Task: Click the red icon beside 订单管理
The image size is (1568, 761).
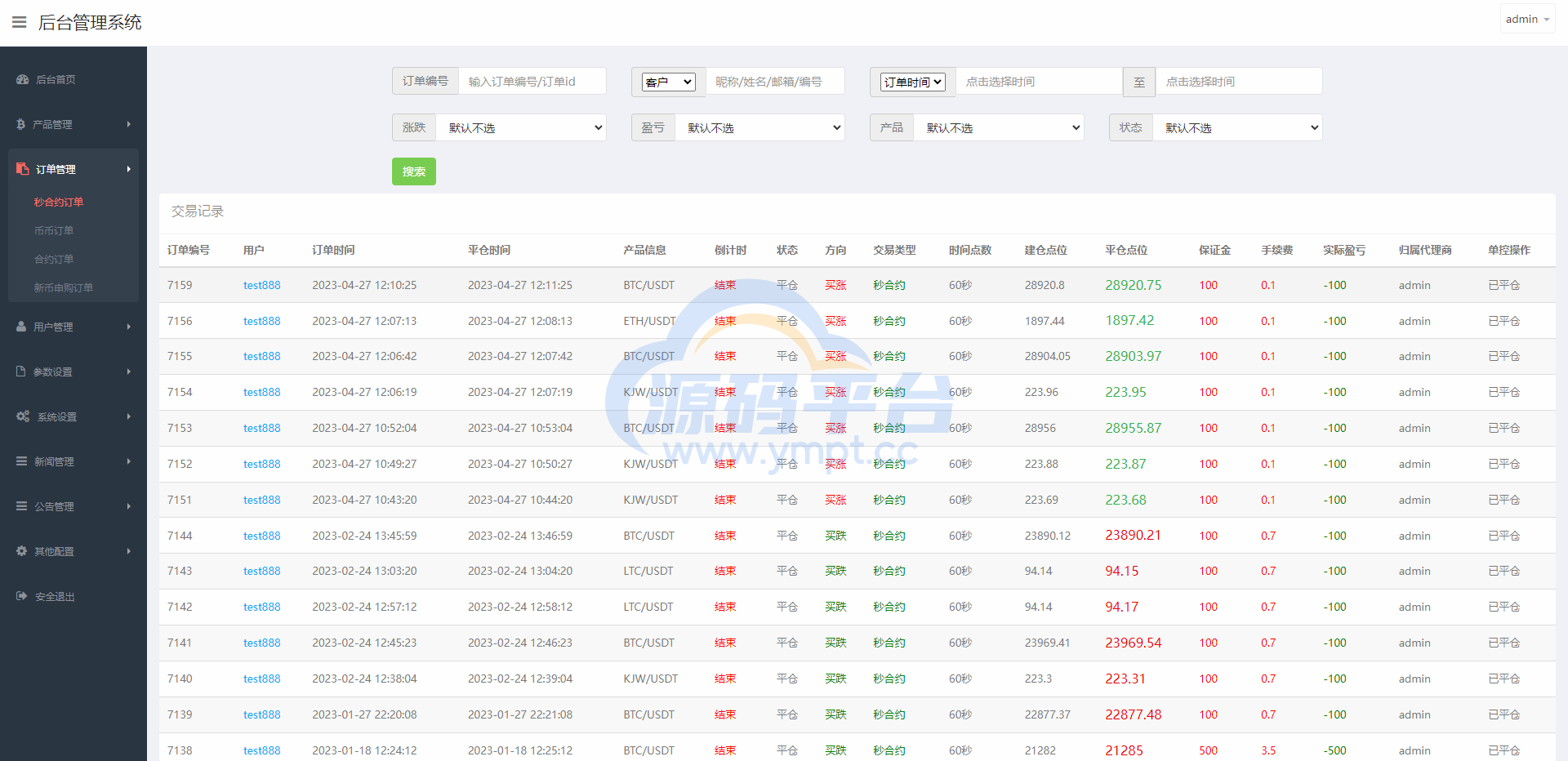Action: click(22, 169)
